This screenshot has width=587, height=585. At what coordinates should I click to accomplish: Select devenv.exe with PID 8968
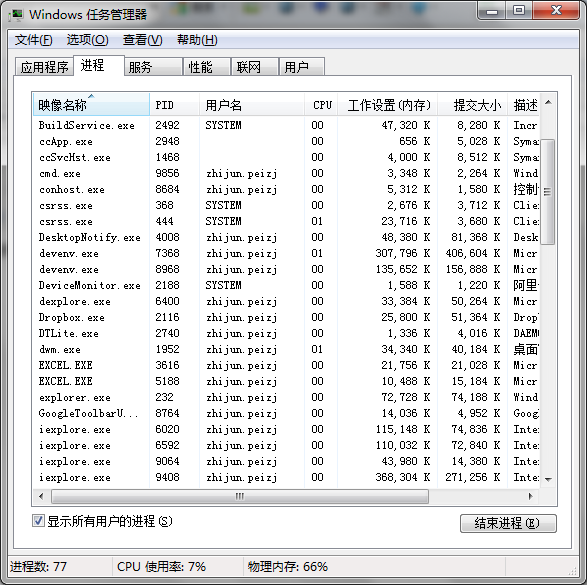pos(286,269)
